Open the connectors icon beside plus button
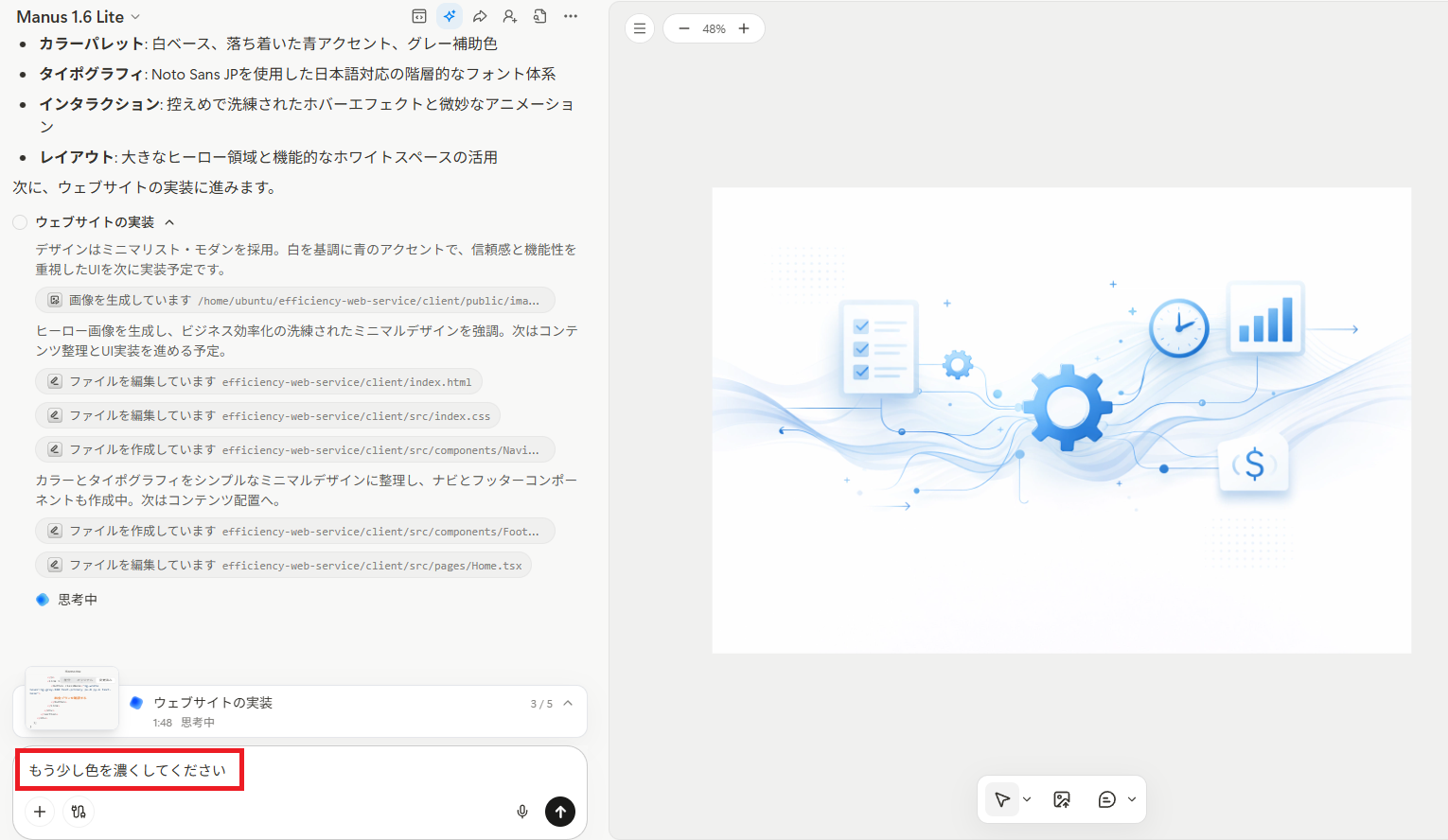This screenshot has width=1448, height=840. click(x=79, y=812)
